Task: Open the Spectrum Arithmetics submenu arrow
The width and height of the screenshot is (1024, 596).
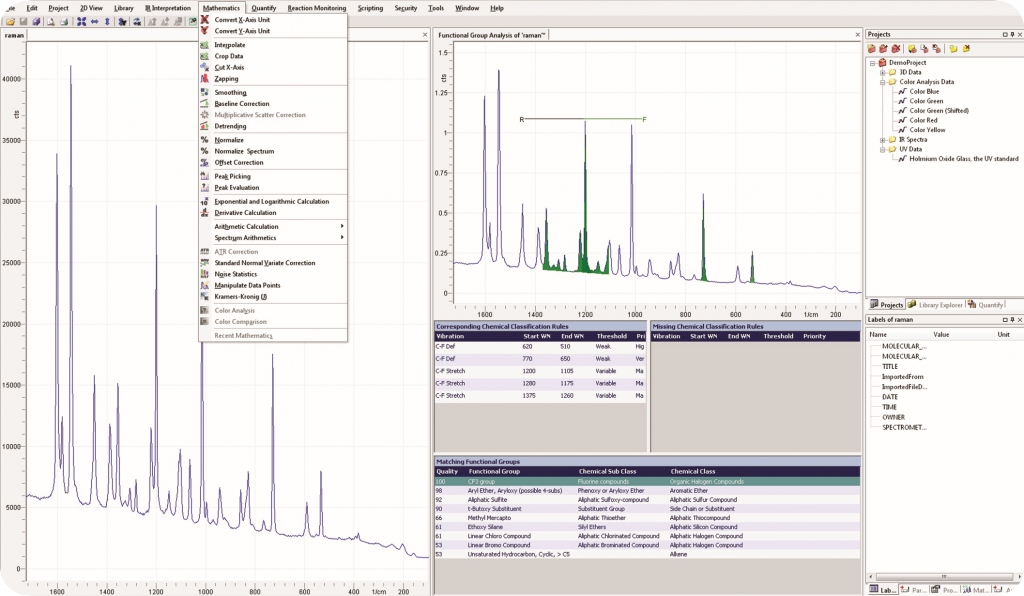Action: point(342,238)
